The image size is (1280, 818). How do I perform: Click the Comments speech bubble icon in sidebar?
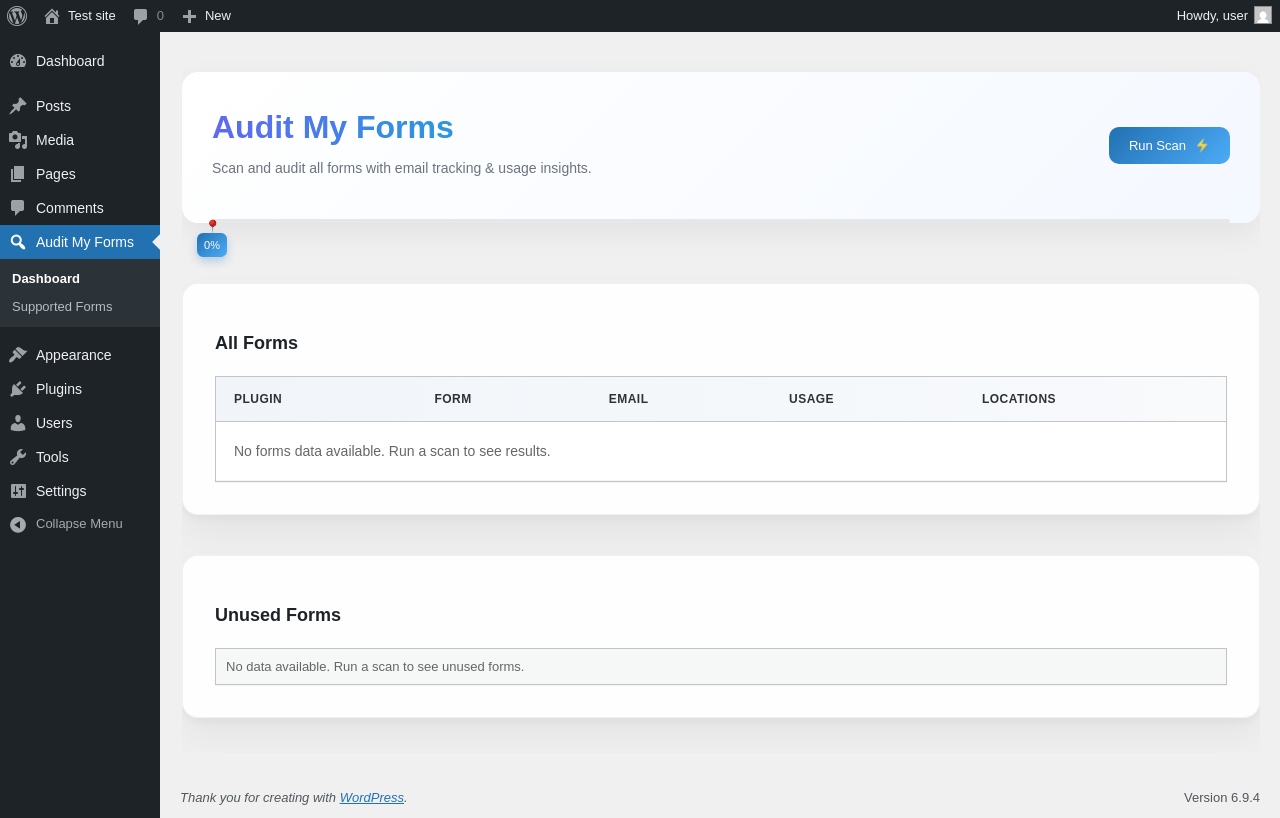click(18, 208)
